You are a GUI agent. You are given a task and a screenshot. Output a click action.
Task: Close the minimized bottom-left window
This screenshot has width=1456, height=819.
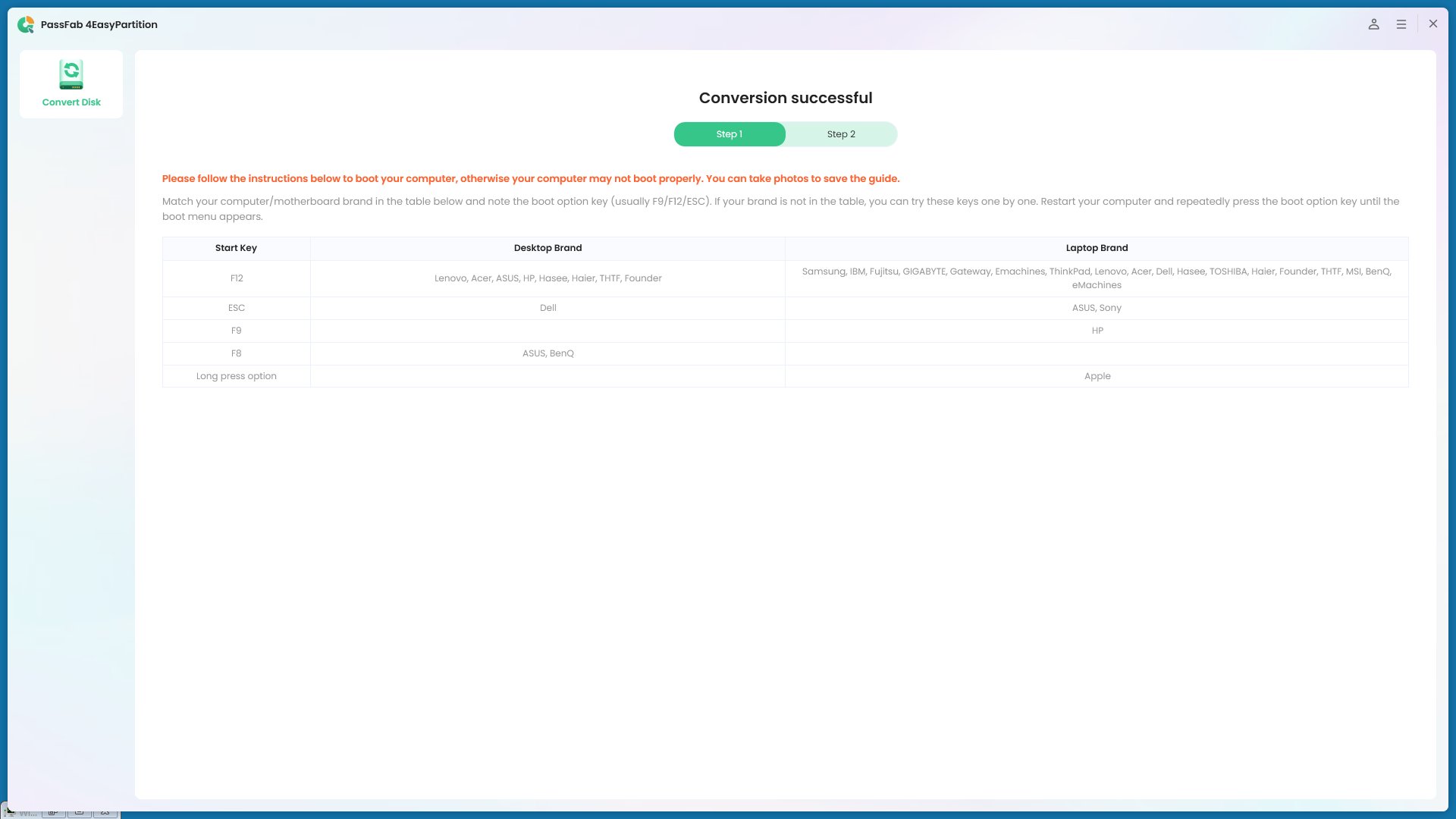coord(105,812)
